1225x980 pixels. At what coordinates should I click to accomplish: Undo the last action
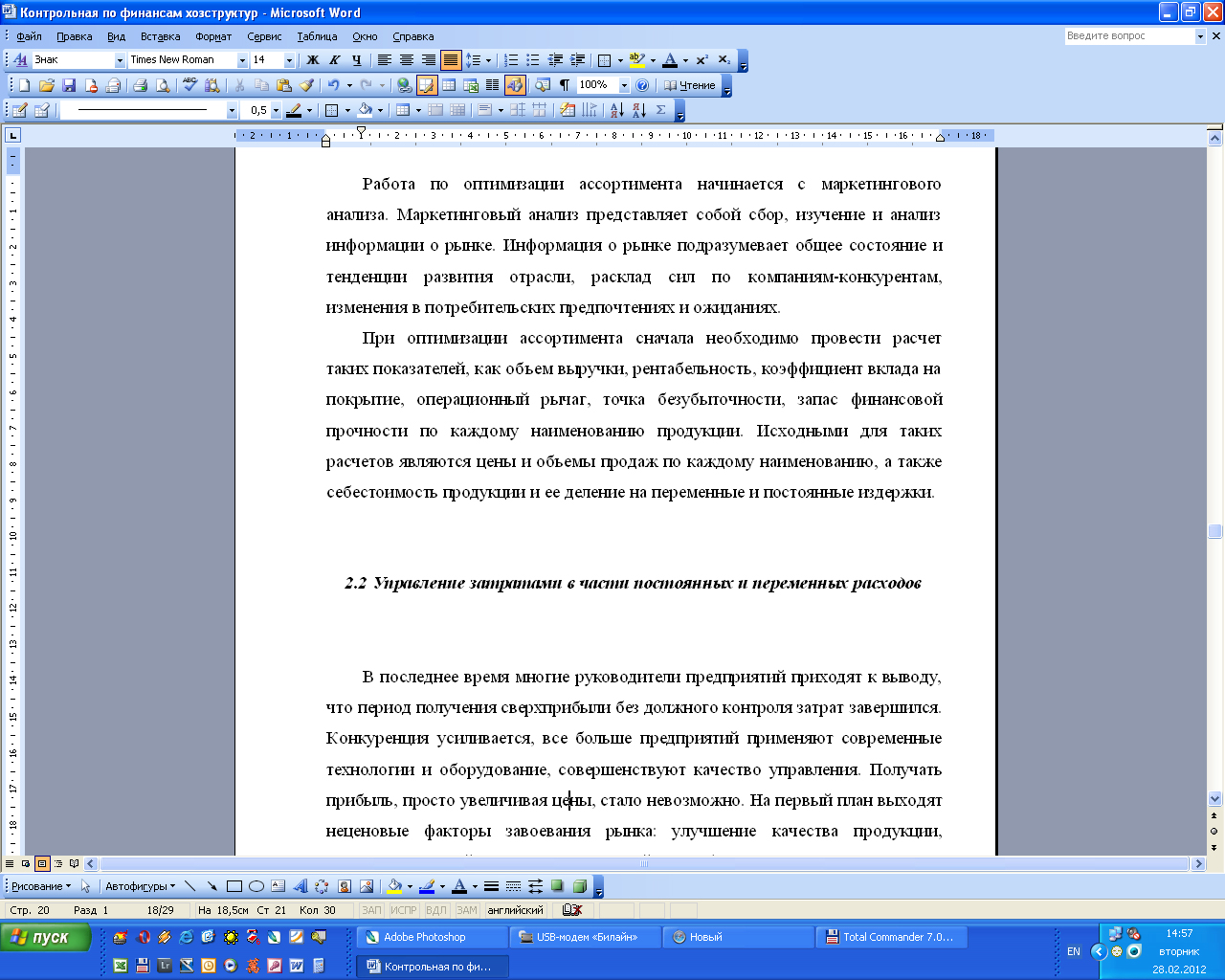pos(334,85)
